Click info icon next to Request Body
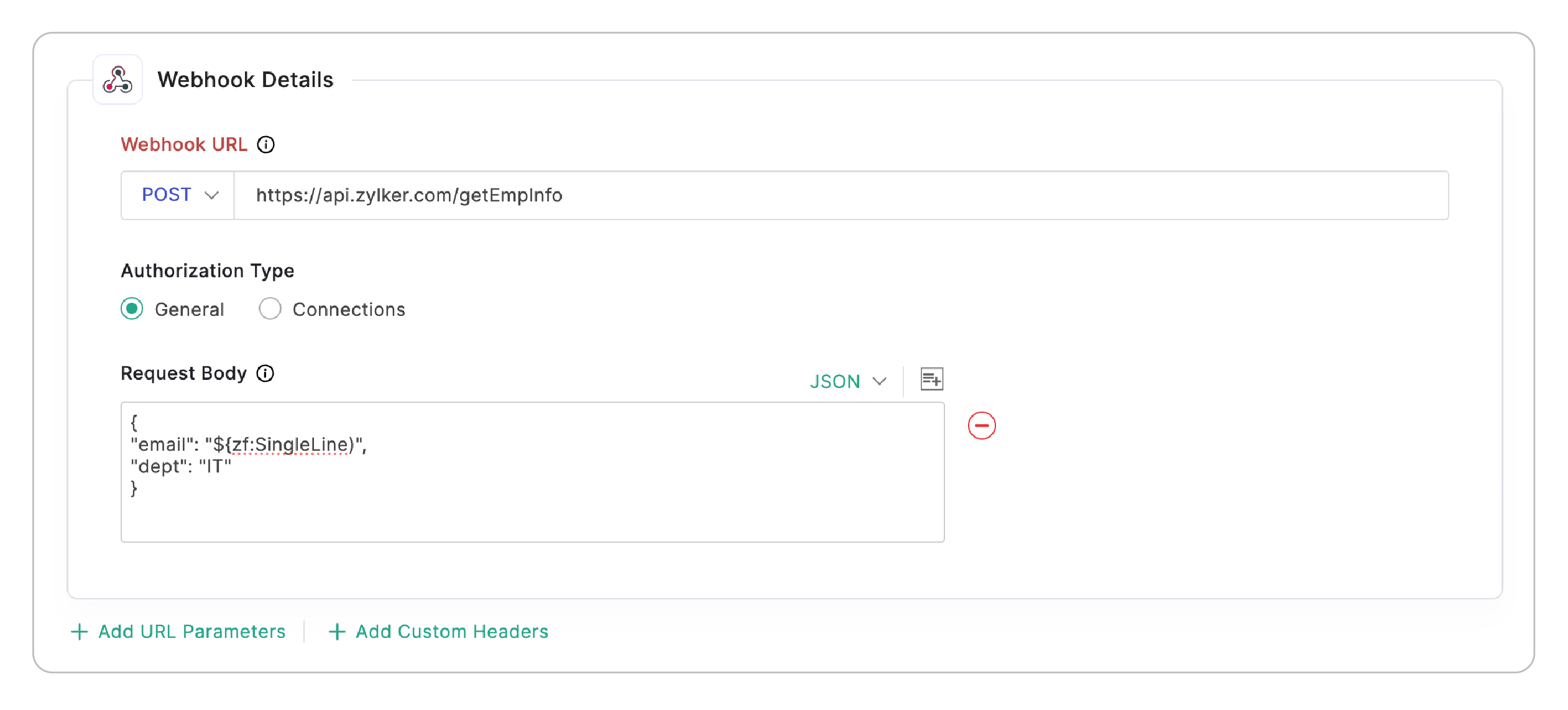The width and height of the screenshot is (1568, 710). coord(265,373)
